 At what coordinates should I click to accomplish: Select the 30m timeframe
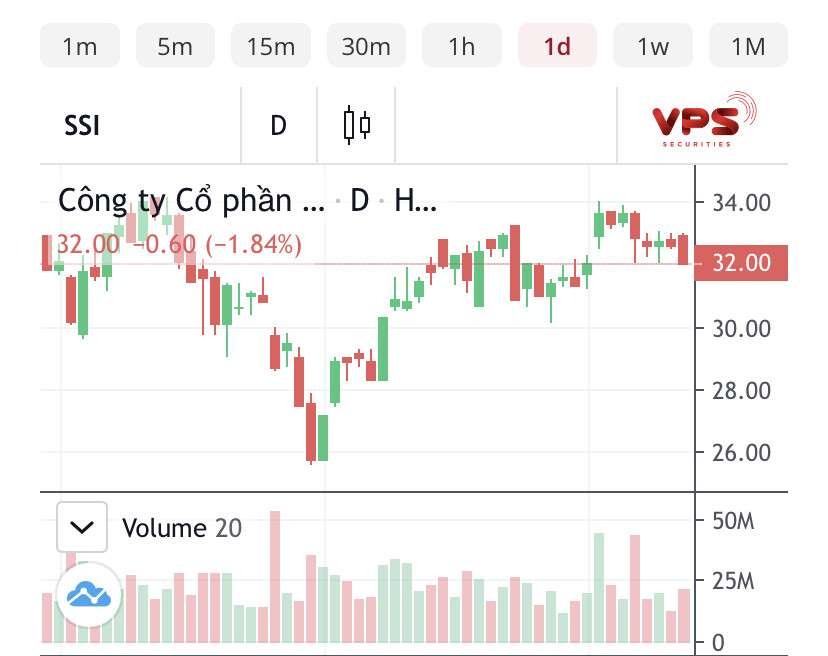(366, 46)
